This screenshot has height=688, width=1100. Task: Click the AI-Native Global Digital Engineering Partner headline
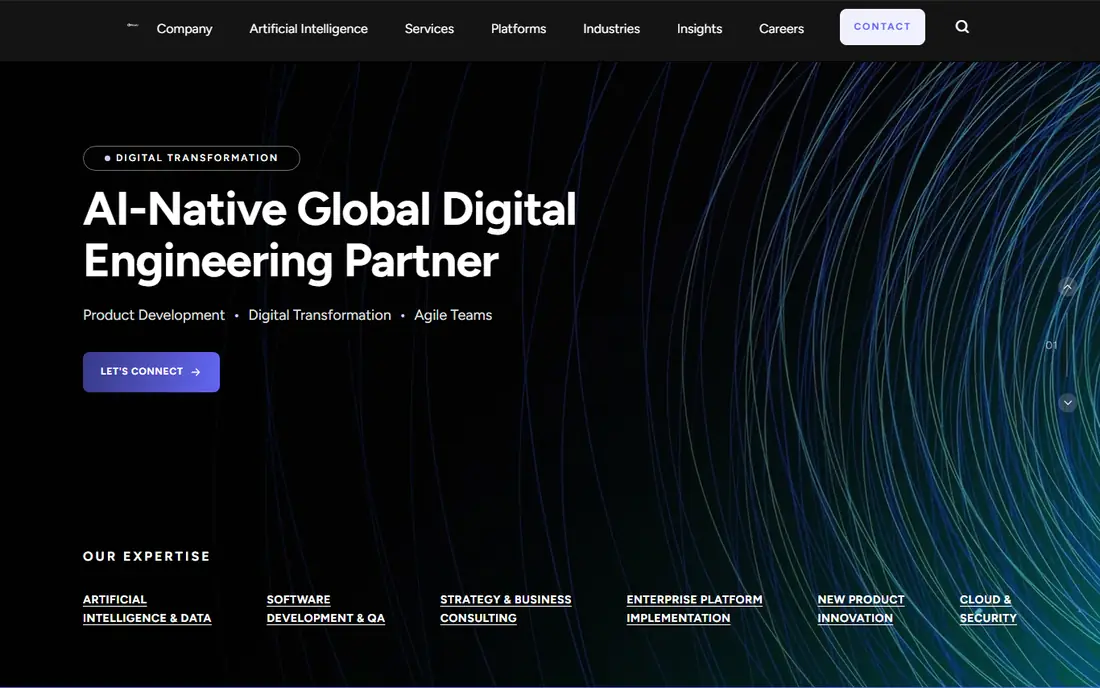click(330, 236)
